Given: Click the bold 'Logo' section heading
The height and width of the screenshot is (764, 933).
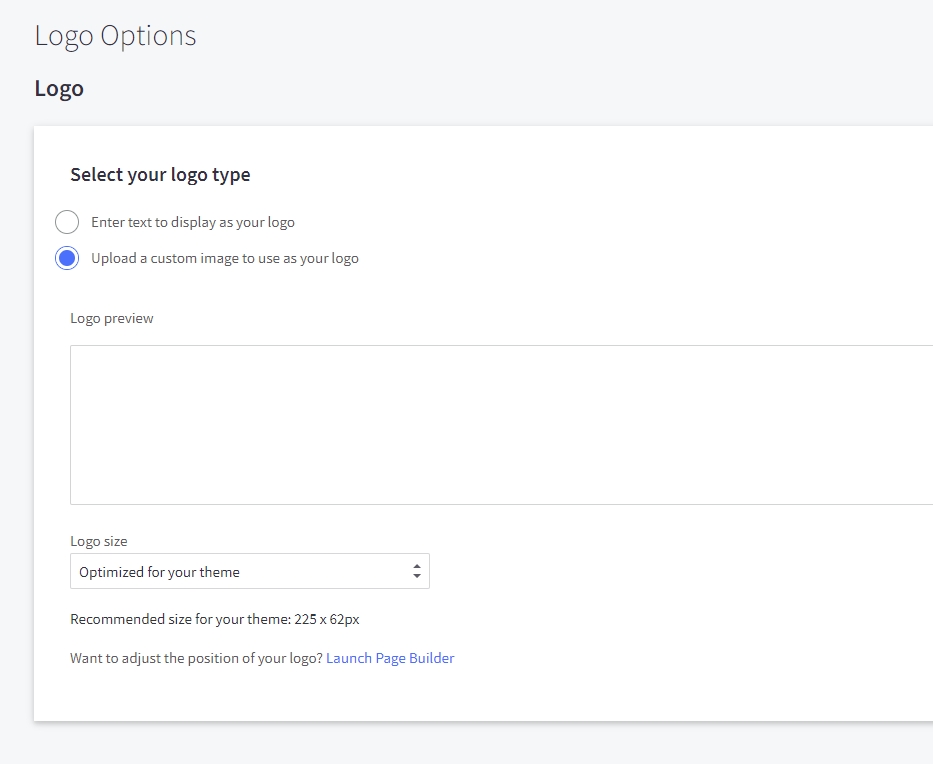Looking at the screenshot, I should point(59,89).
